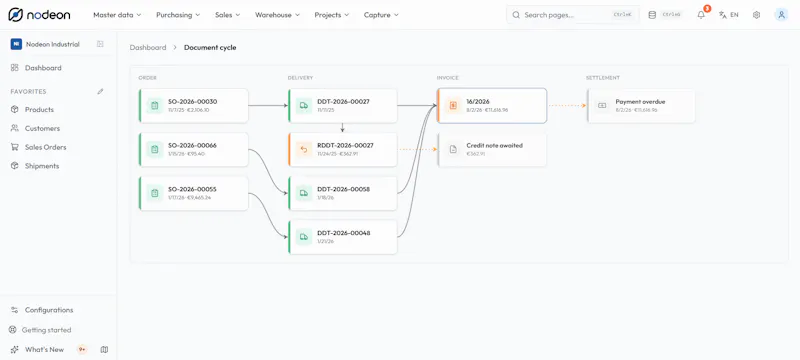Click document icon on Credit note awaited
Viewport: 800px width, 360px height.
(453, 149)
